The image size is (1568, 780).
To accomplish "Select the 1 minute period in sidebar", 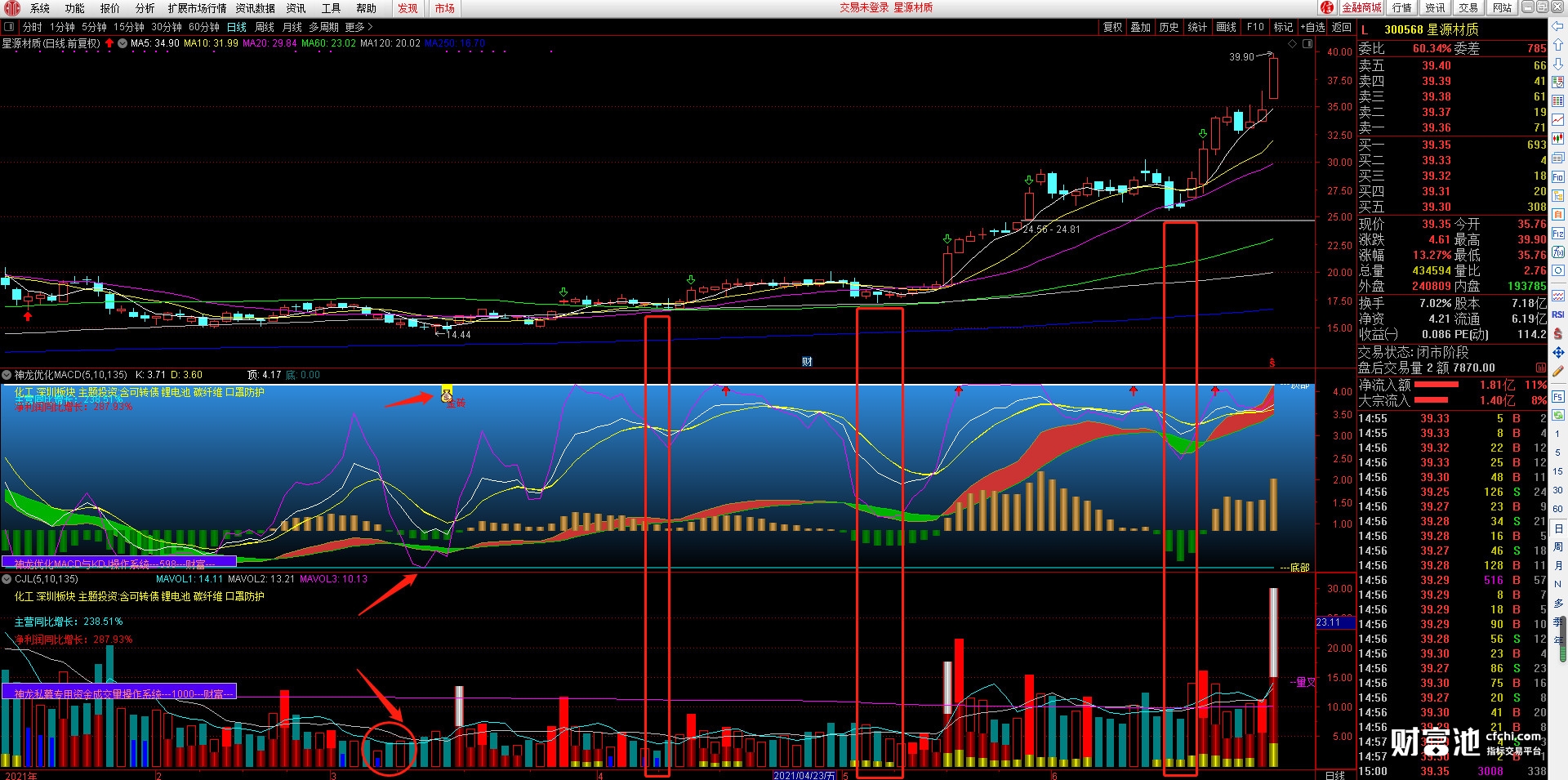I will (1558, 434).
